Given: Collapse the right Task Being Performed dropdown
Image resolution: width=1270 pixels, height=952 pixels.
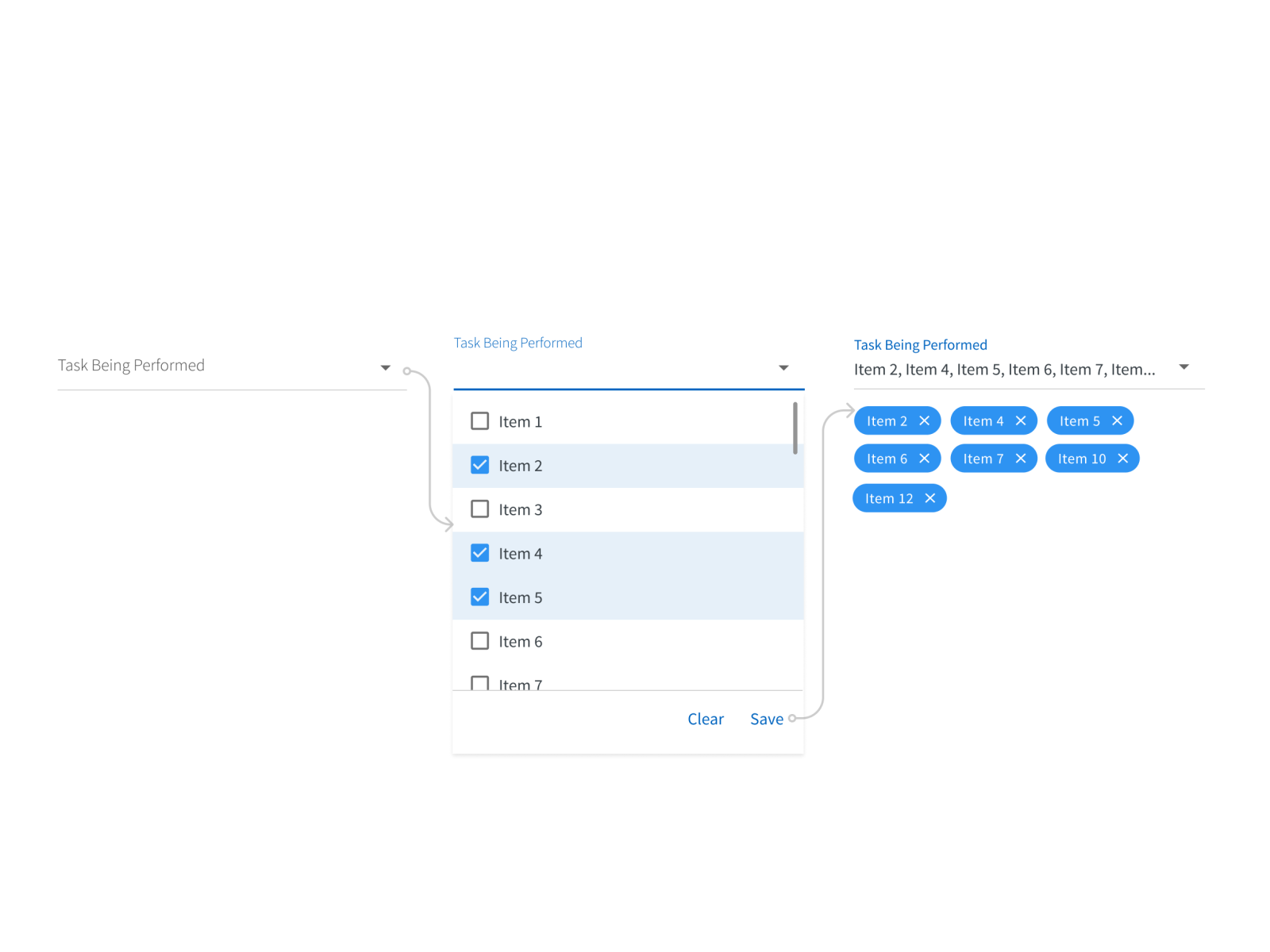Looking at the screenshot, I should pyautogui.click(x=1183, y=367).
